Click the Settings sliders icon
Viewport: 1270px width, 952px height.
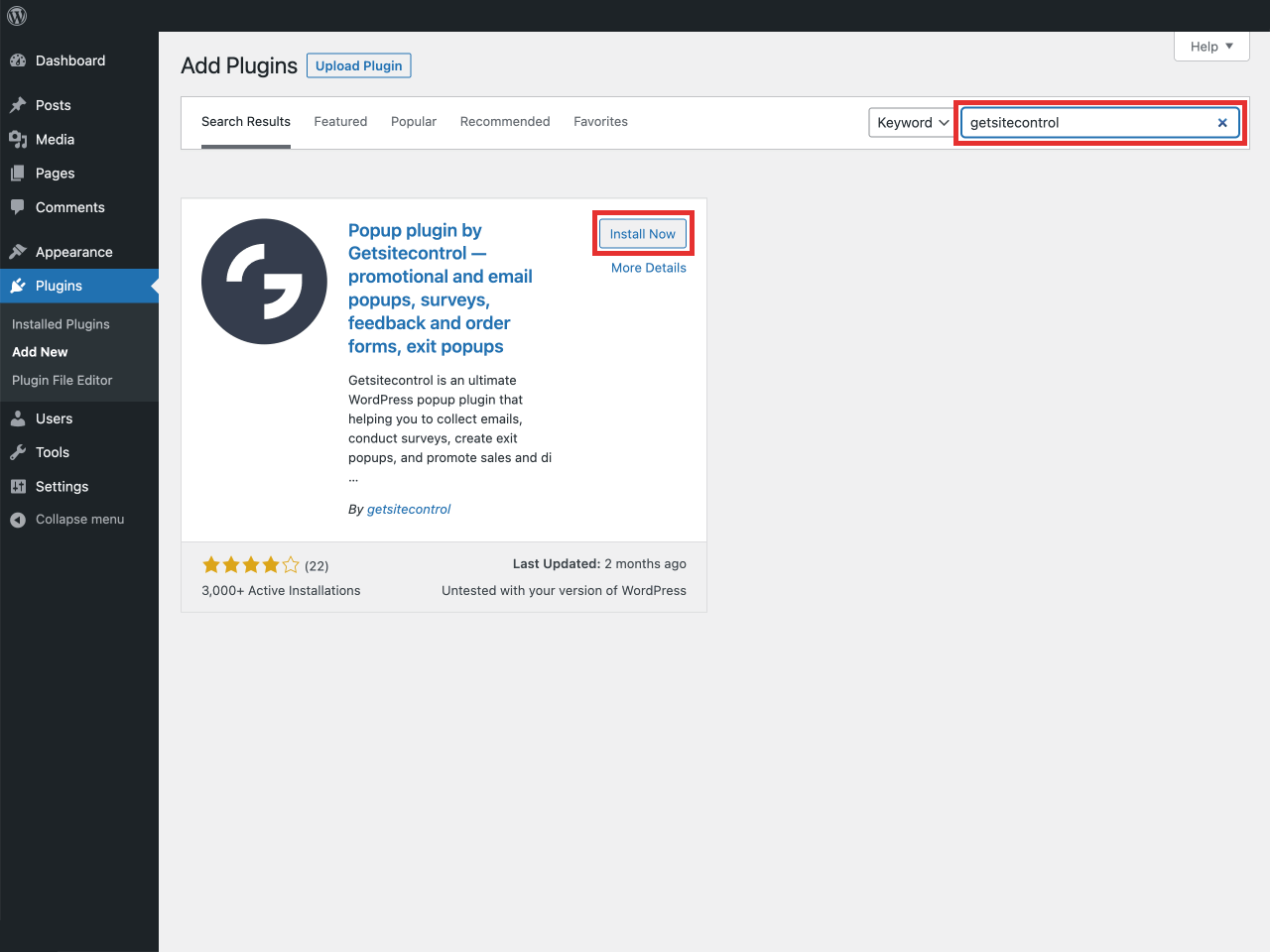tap(18, 487)
